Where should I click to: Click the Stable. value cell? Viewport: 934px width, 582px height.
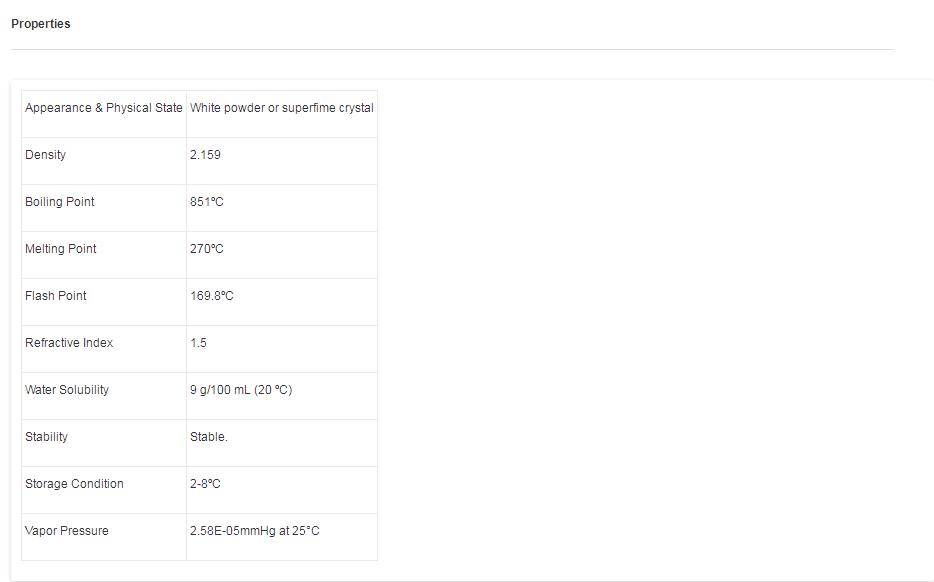[x=209, y=437]
